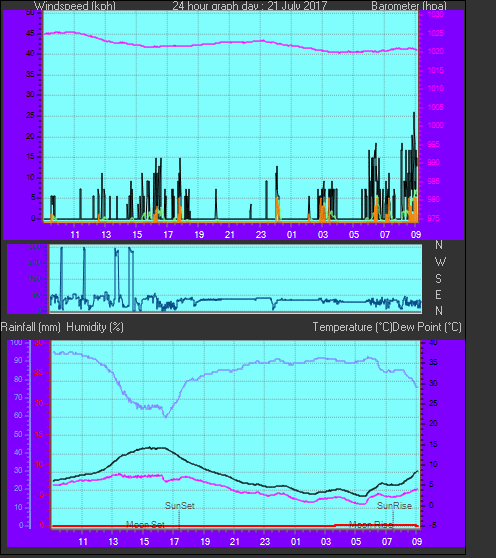Image resolution: width=496 pixels, height=558 pixels.
Task: Click the "Rainfall (mm)" label
Action: [x=31, y=327]
